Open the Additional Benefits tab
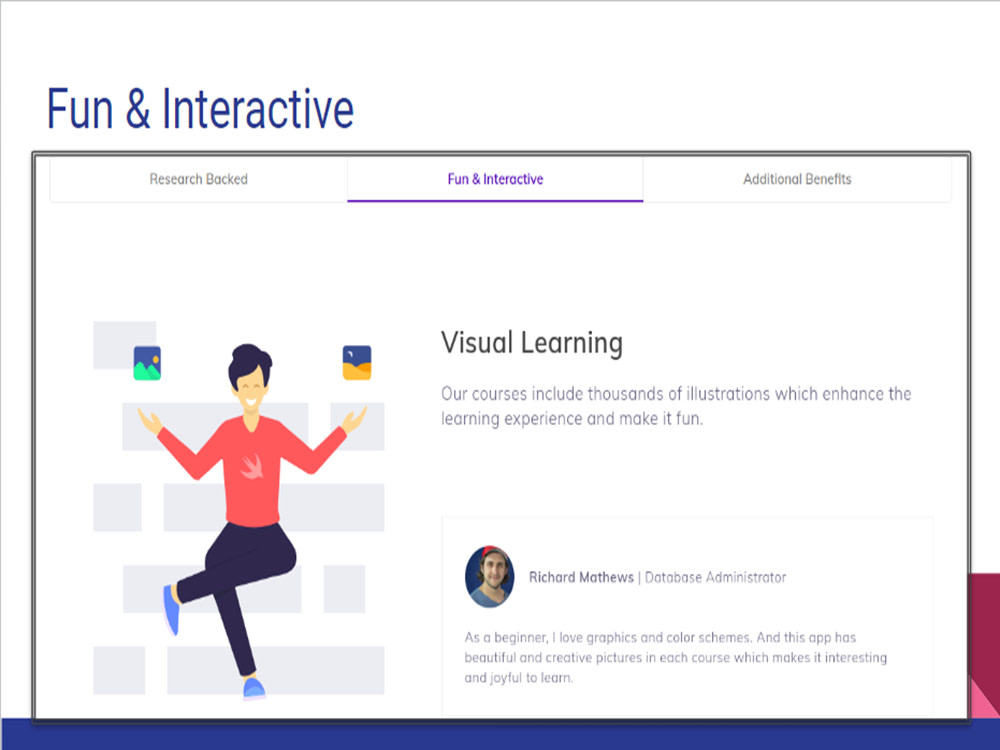The image size is (1000, 750). pos(796,179)
